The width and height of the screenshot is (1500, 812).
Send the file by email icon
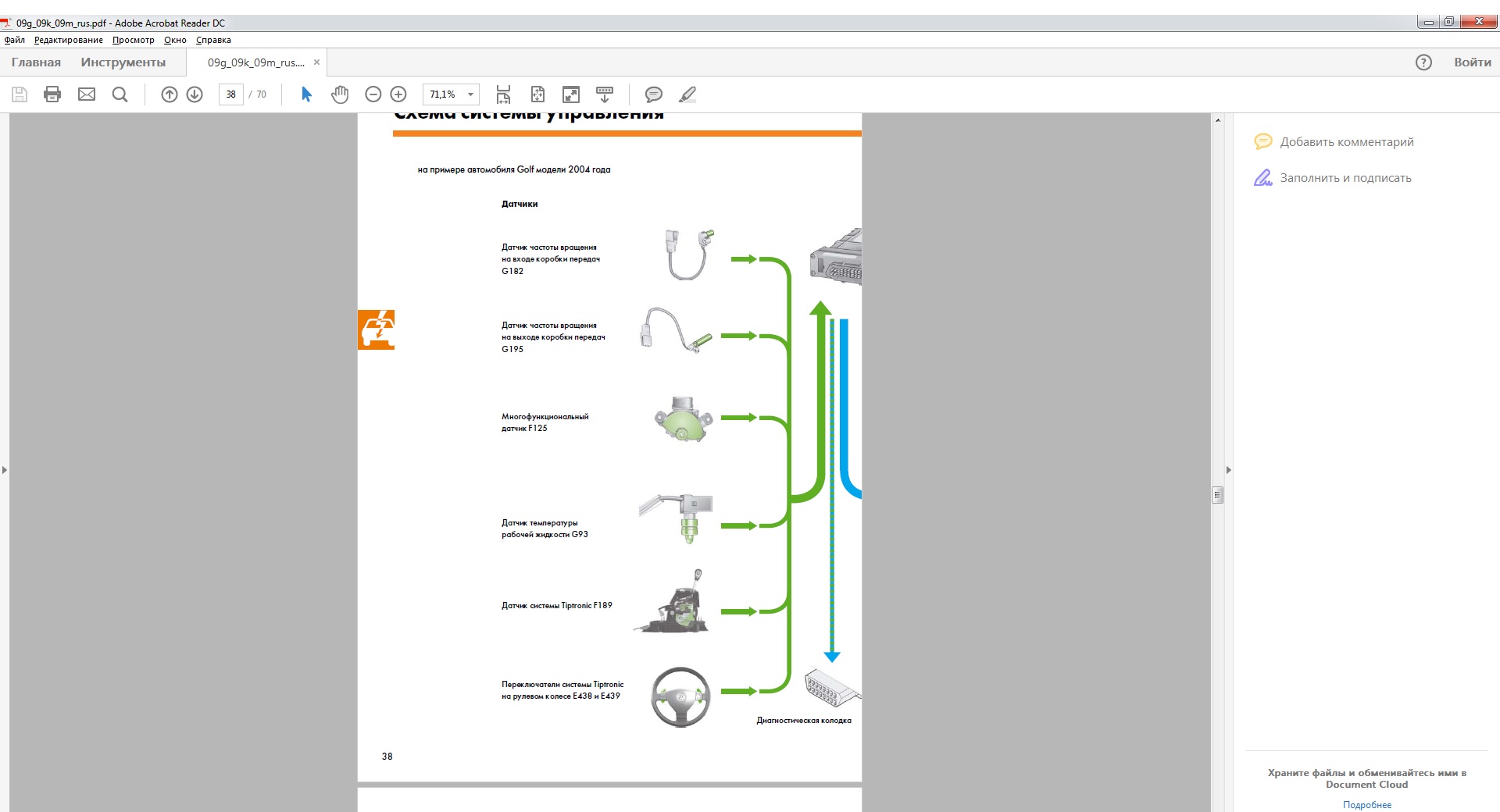pos(87,94)
